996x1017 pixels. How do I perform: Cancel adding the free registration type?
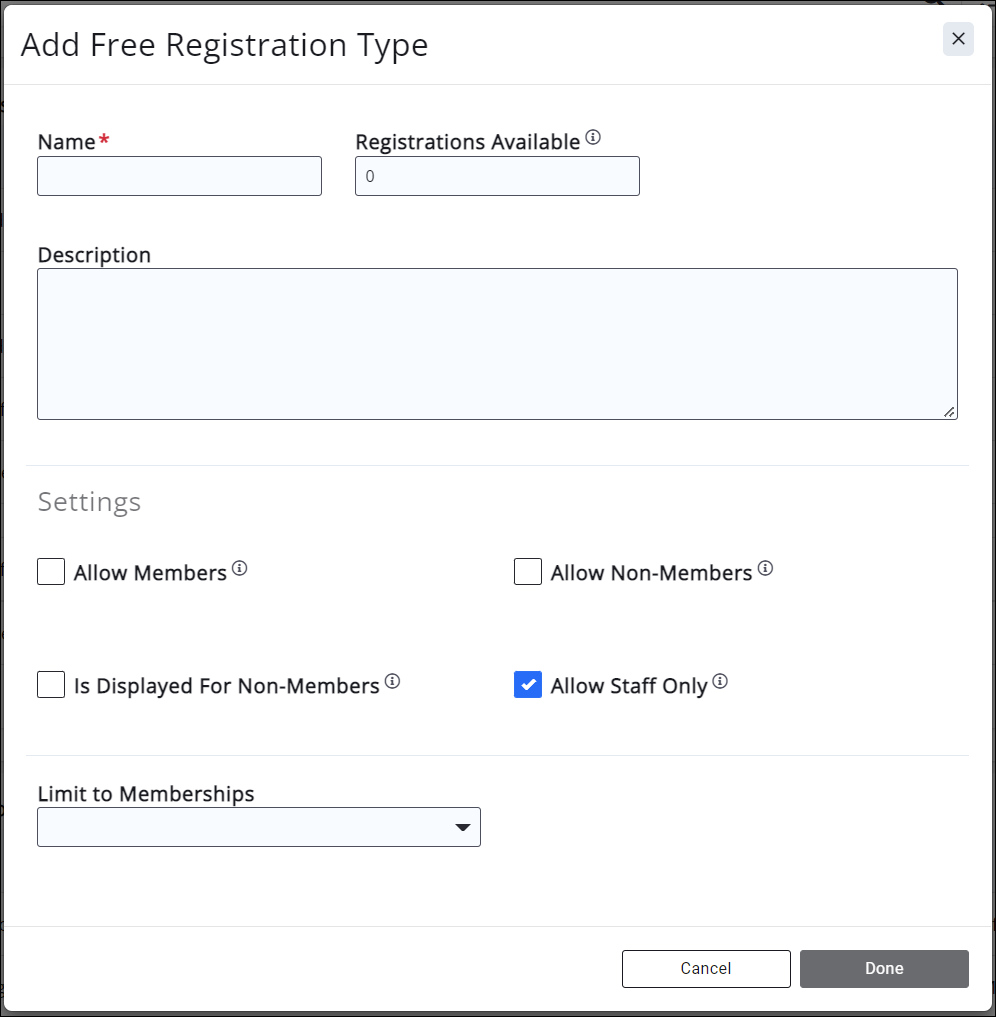pyautogui.click(x=706, y=968)
